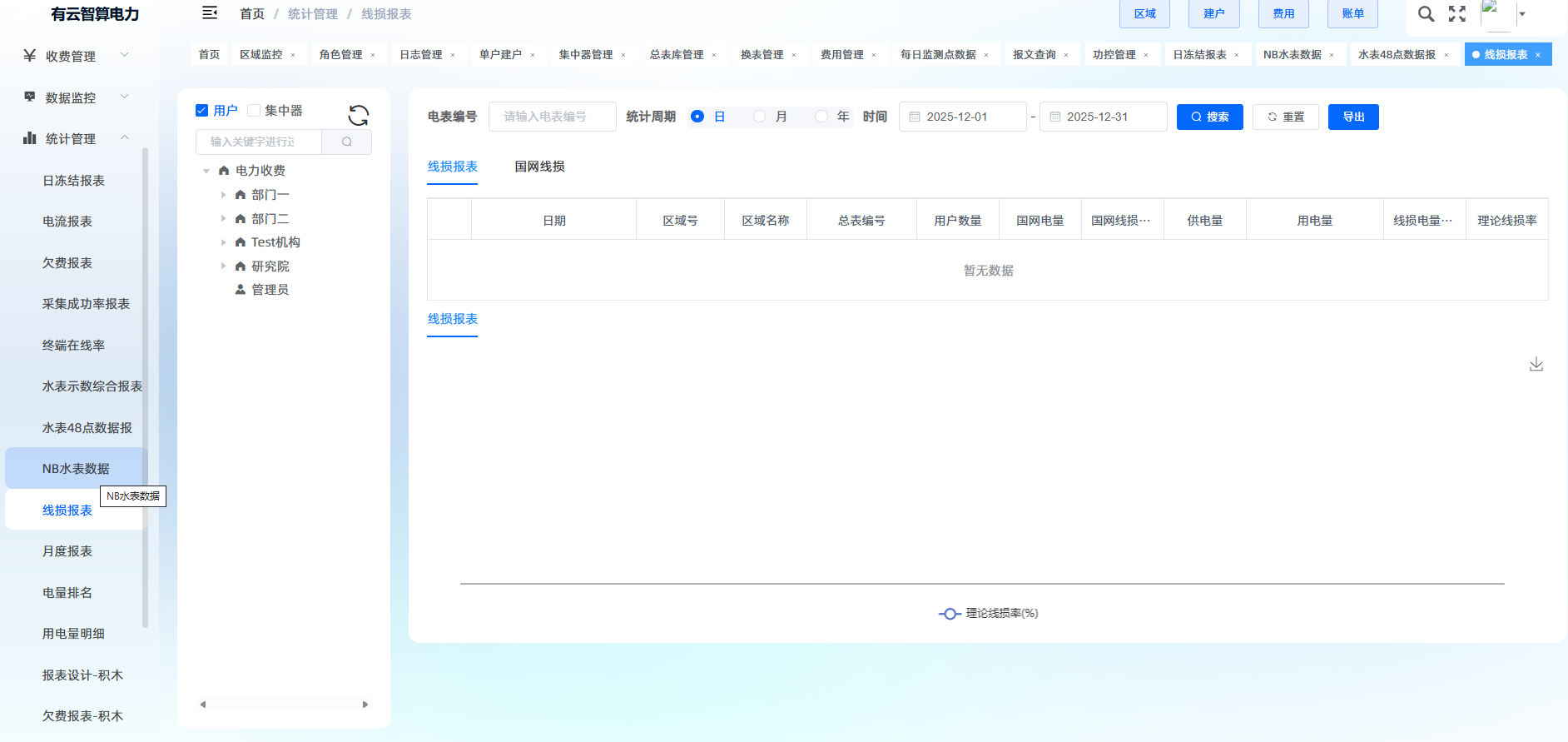Open the header search magnifier icon

pyautogui.click(x=1426, y=13)
